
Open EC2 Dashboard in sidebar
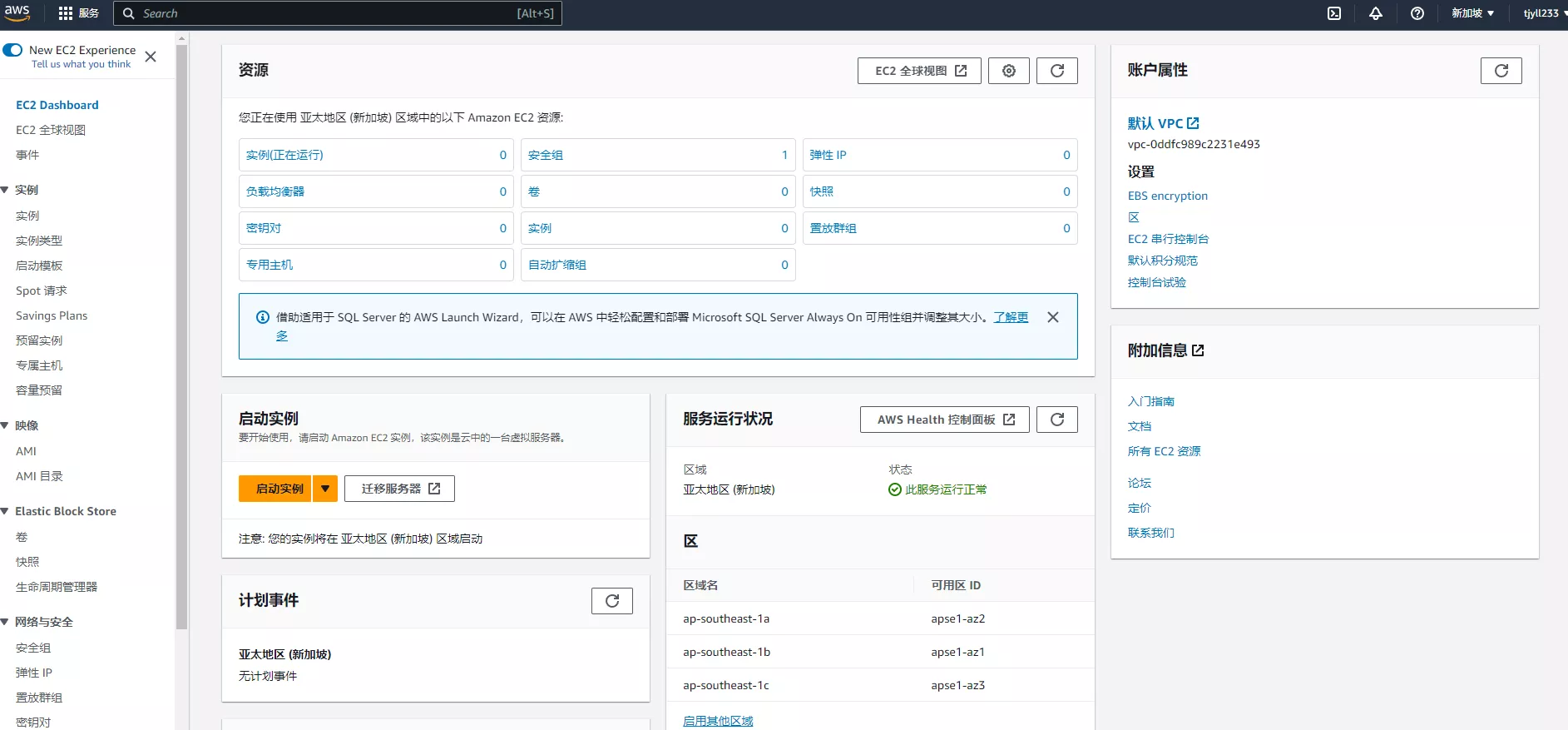(57, 105)
